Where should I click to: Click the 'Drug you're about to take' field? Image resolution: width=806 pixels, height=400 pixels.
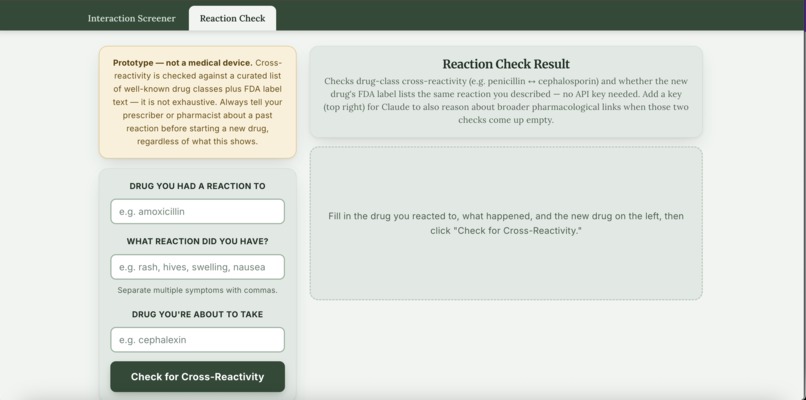(197, 340)
